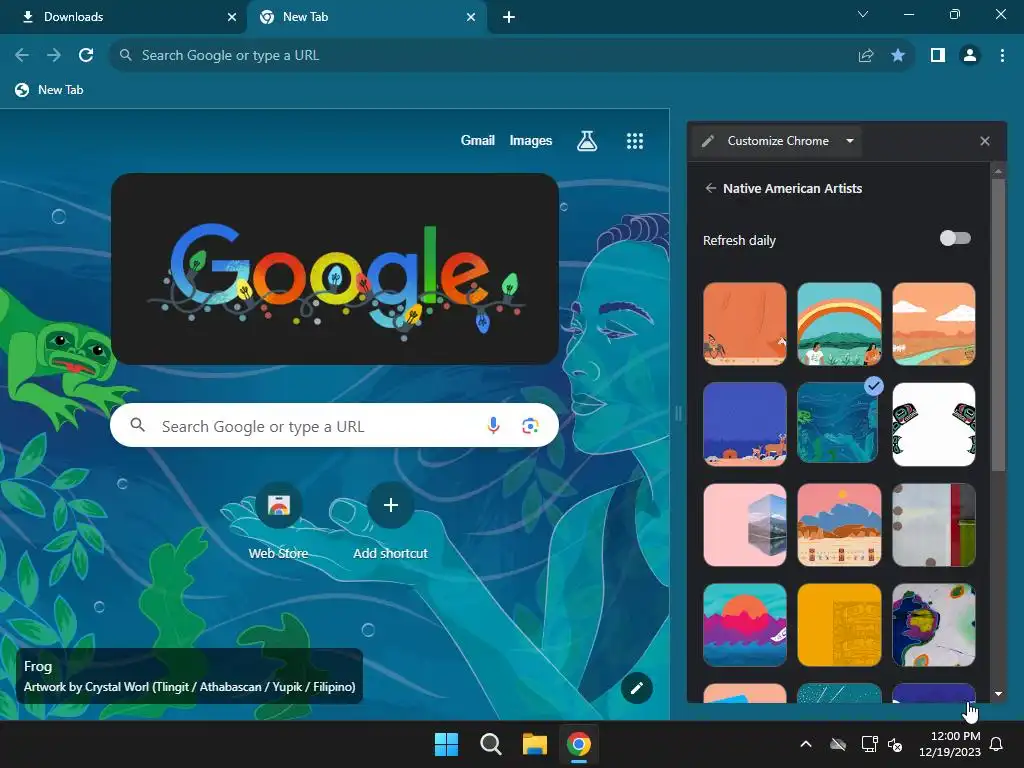Open Web Store shortcut
This screenshot has height=768, width=1024.
pos(278,522)
